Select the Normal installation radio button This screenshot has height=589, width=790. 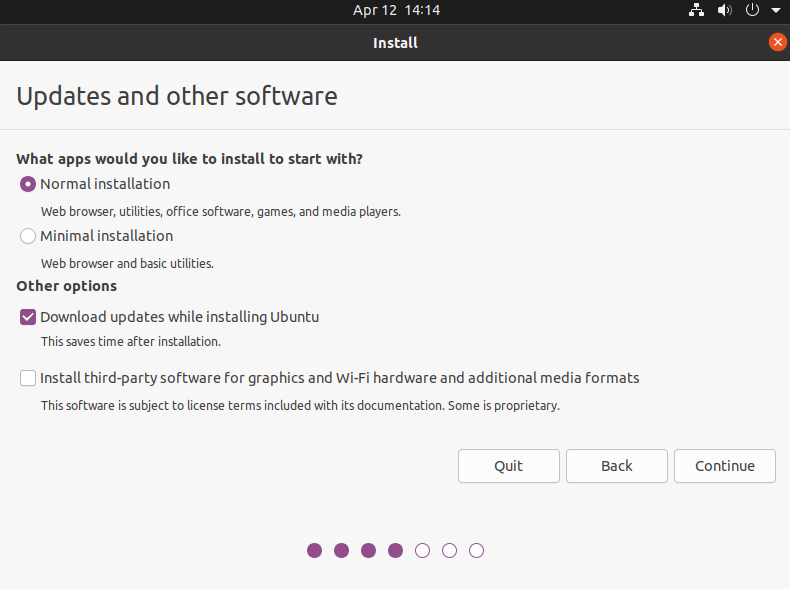tap(28, 184)
